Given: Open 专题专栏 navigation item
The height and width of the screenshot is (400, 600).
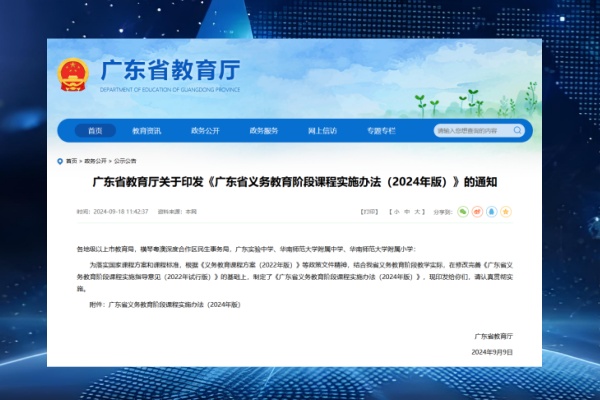Looking at the screenshot, I should tap(381, 131).
